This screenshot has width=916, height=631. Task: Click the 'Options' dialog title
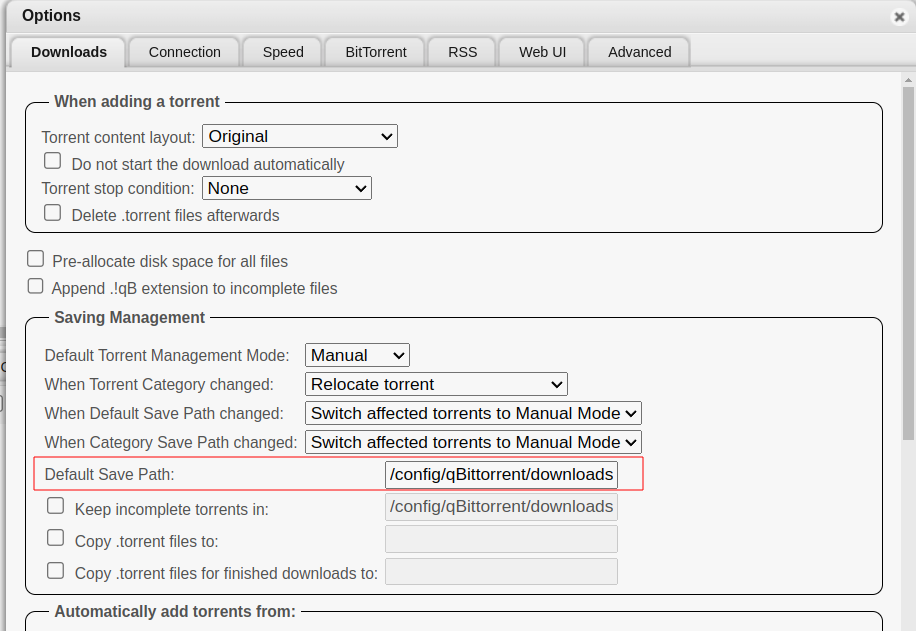coord(51,15)
